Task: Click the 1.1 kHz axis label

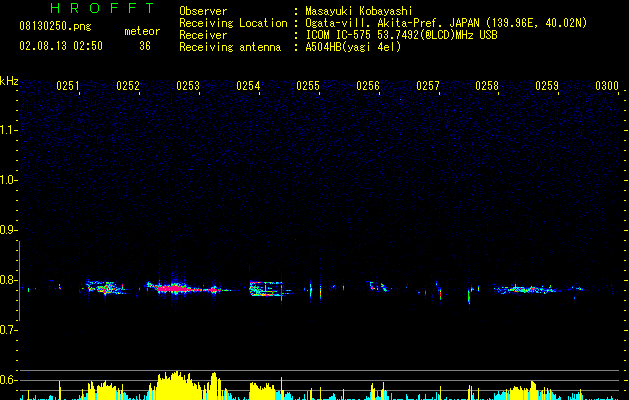Action: tap(8, 130)
